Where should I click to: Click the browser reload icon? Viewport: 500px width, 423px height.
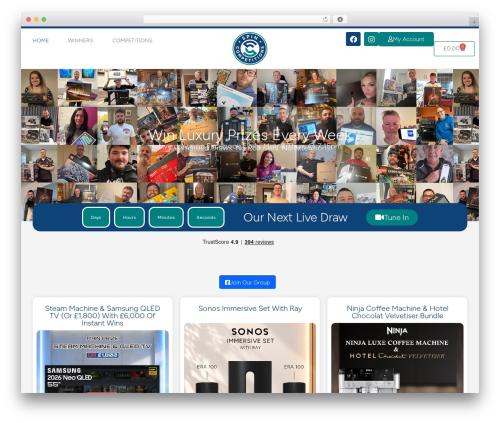pyautogui.click(x=325, y=19)
